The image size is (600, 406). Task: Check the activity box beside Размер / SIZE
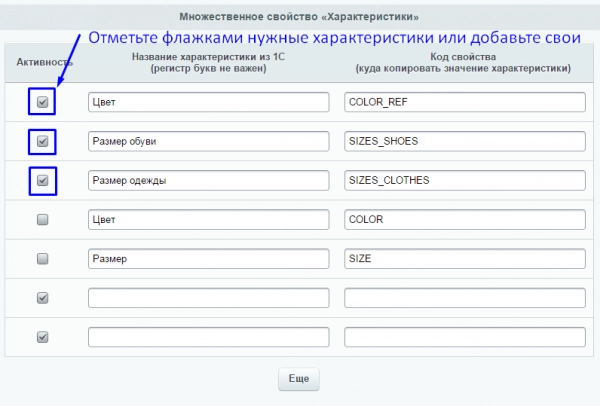click(x=42, y=259)
